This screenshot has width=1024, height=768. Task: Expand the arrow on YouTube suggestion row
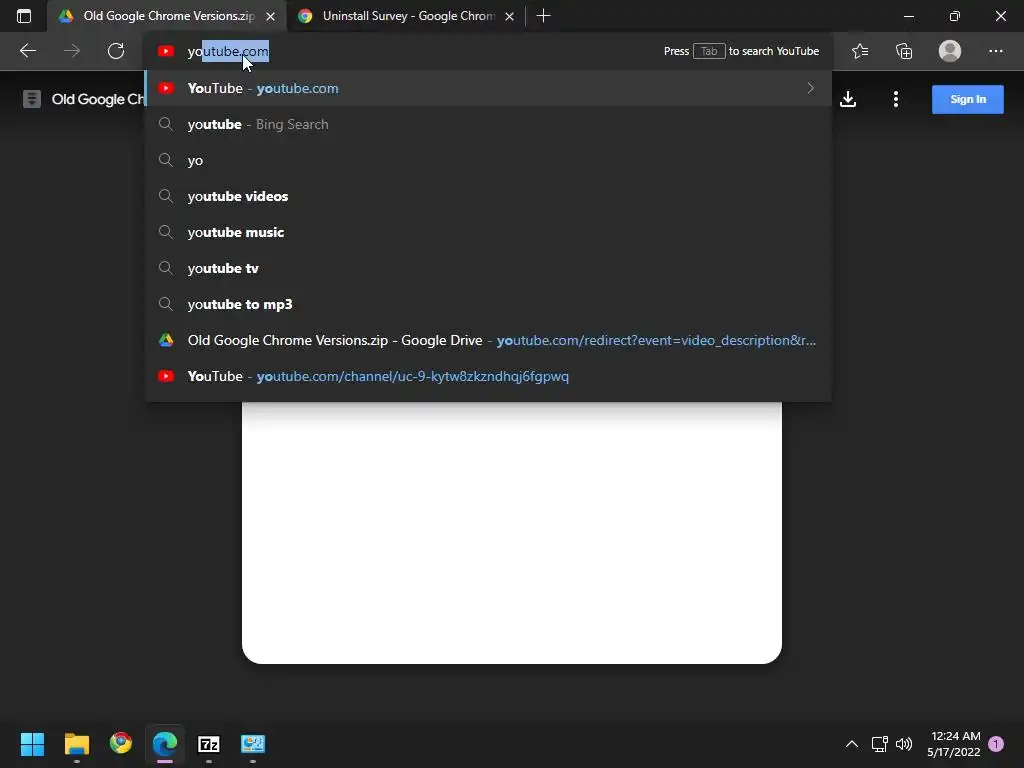pos(810,88)
